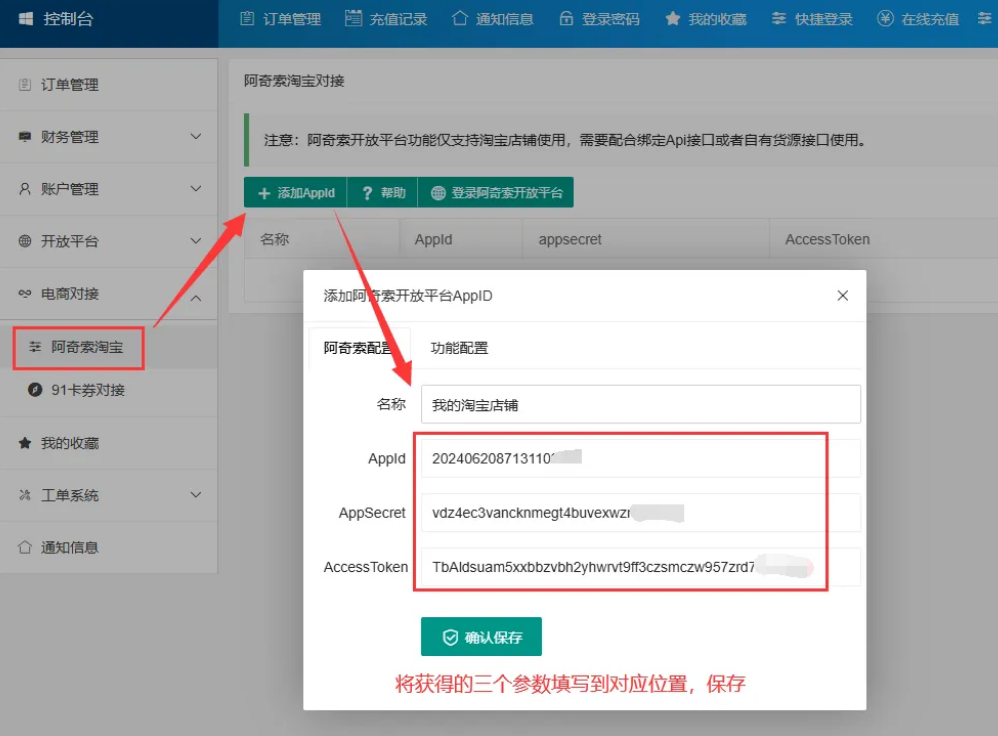Switch to the 功能配置 tab
Image resolution: width=998 pixels, height=736 pixels.
click(459, 348)
